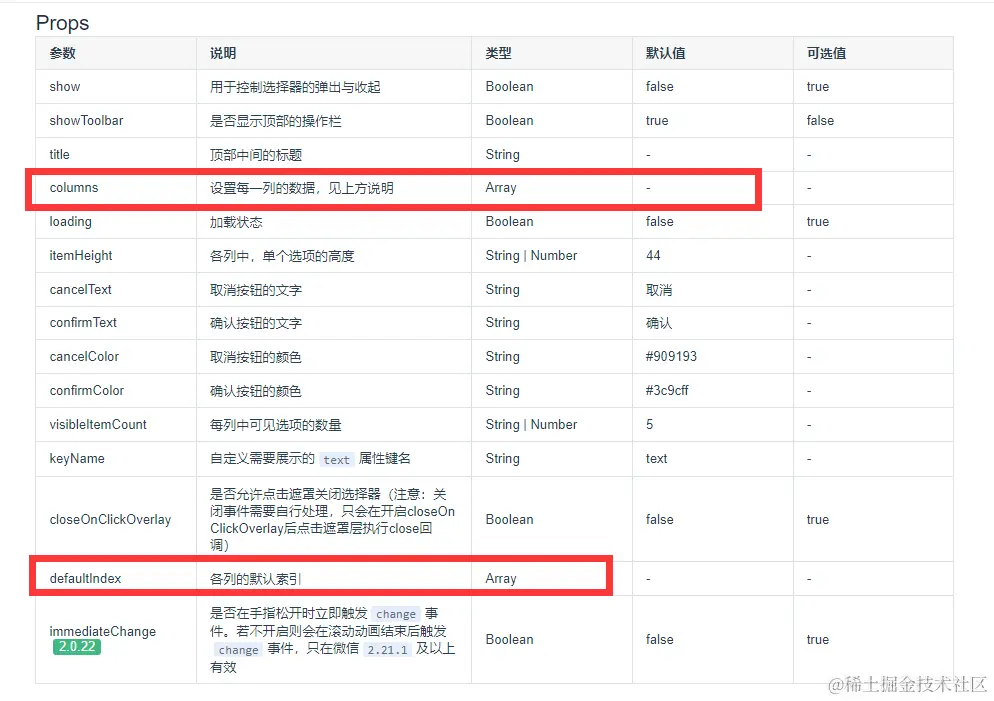Click the 2.21.1 inline code tag
Screen dimensions: 994x701
[387, 650]
